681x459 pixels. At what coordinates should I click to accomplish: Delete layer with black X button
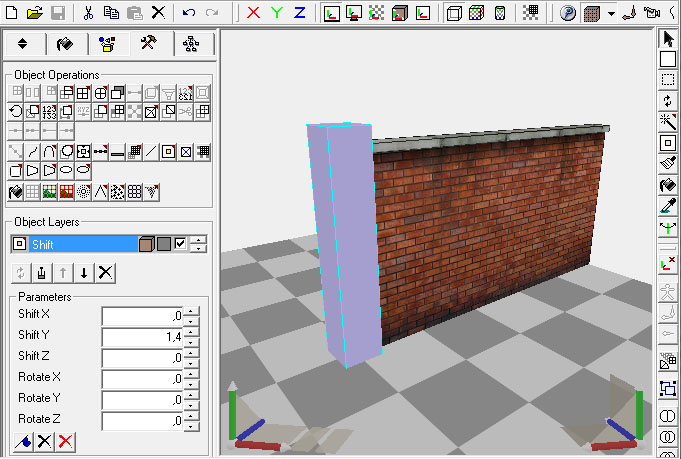coord(105,272)
